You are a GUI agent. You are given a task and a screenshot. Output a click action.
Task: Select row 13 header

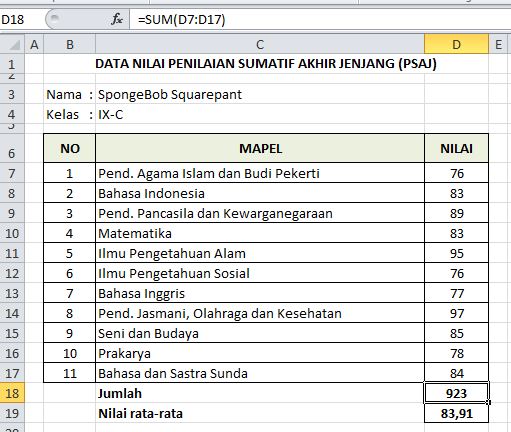point(12,293)
